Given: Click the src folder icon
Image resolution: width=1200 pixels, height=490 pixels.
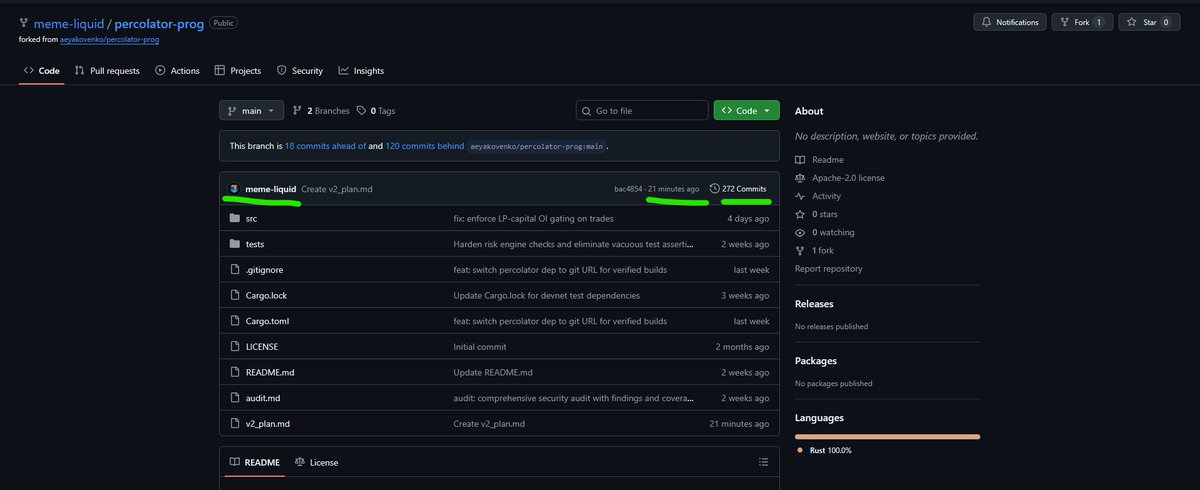Looking at the screenshot, I should 235,218.
